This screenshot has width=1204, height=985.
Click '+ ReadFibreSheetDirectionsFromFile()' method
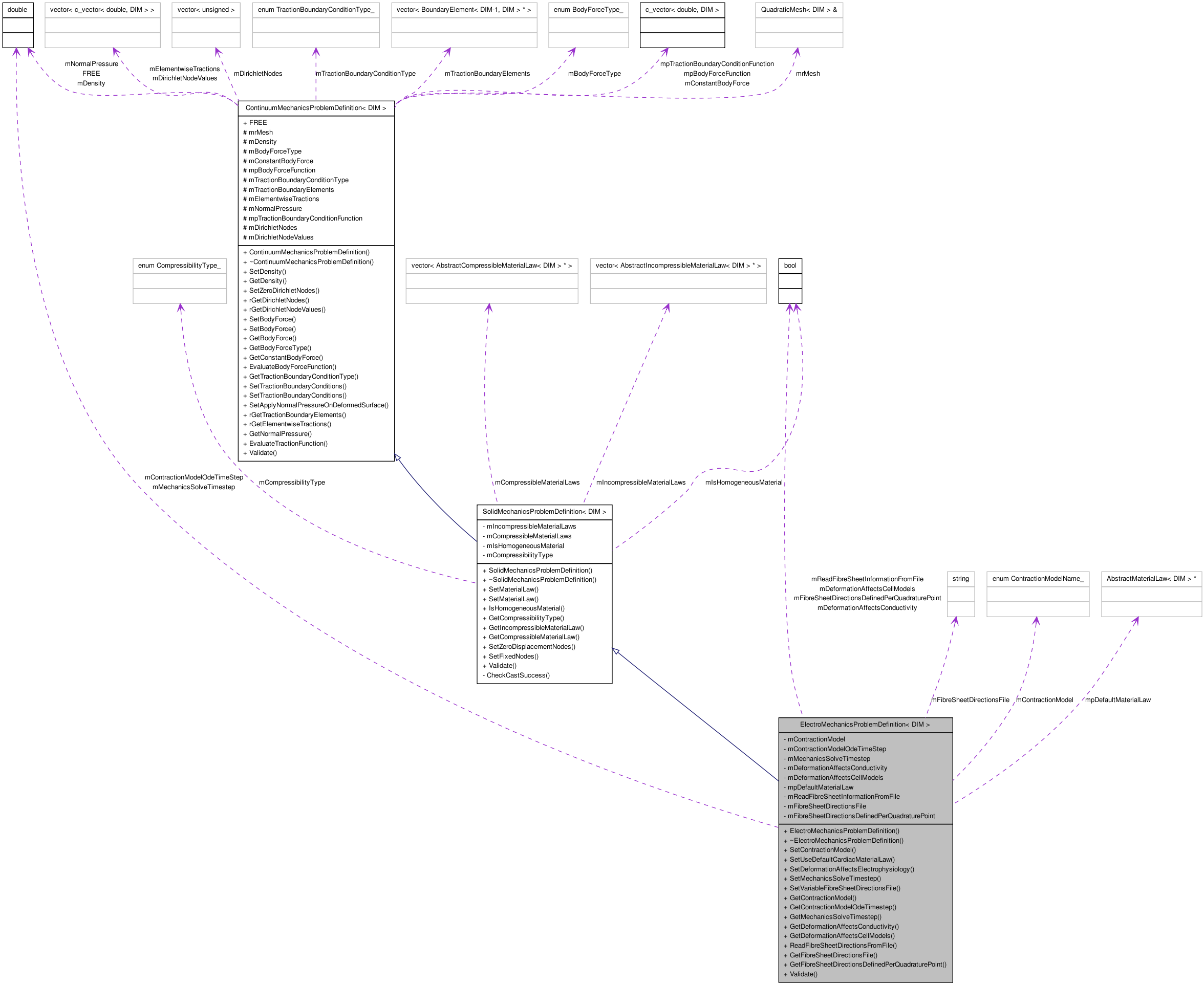[840, 946]
